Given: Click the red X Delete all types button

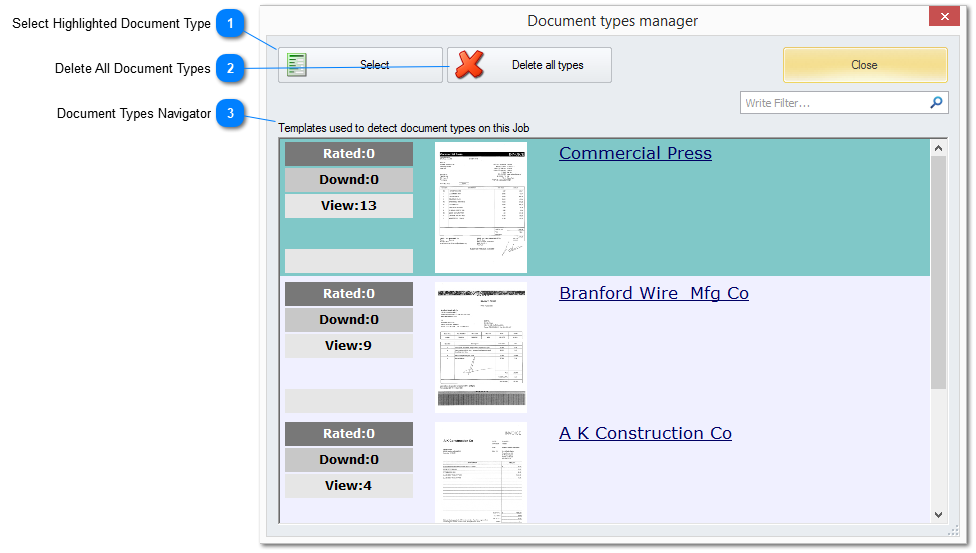Looking at the screenshot, I should (x=529, y=65).
